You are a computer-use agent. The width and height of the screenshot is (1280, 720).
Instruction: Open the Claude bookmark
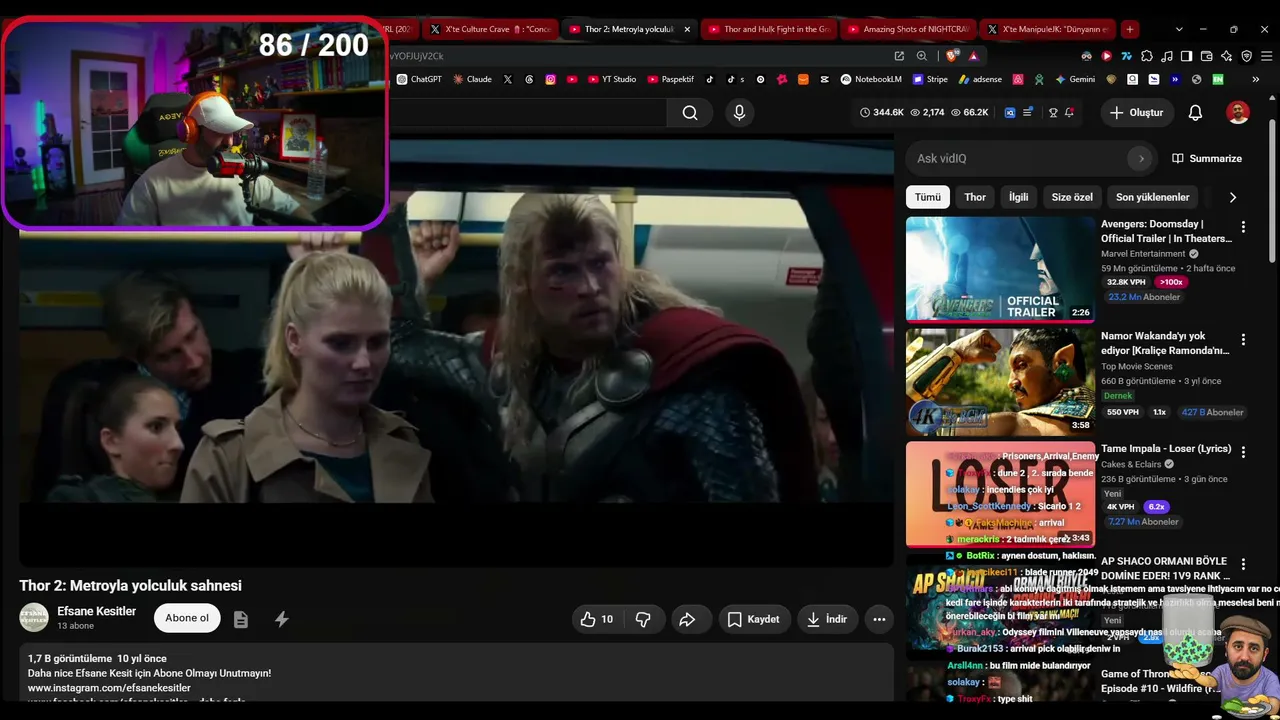pyautogui.click(x=472, y=79)
